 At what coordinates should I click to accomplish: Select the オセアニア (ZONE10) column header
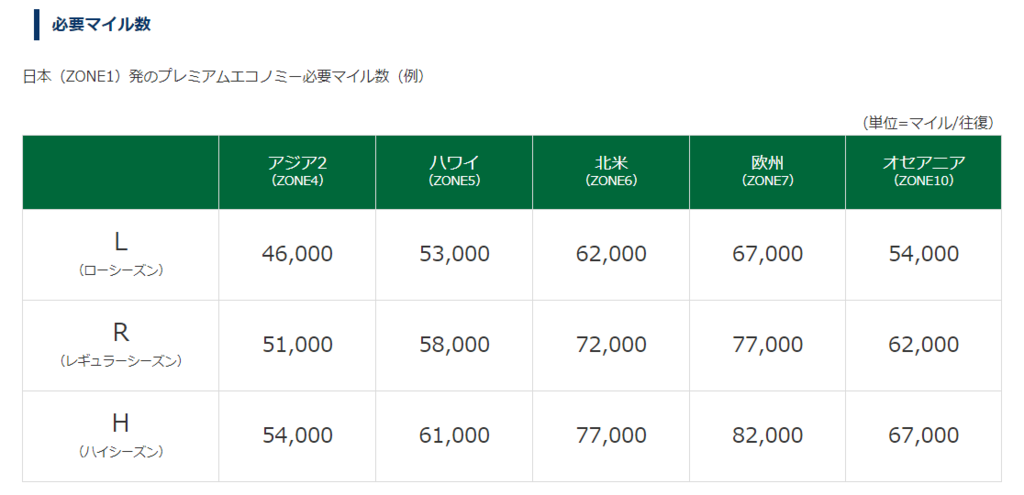[923, 172]
